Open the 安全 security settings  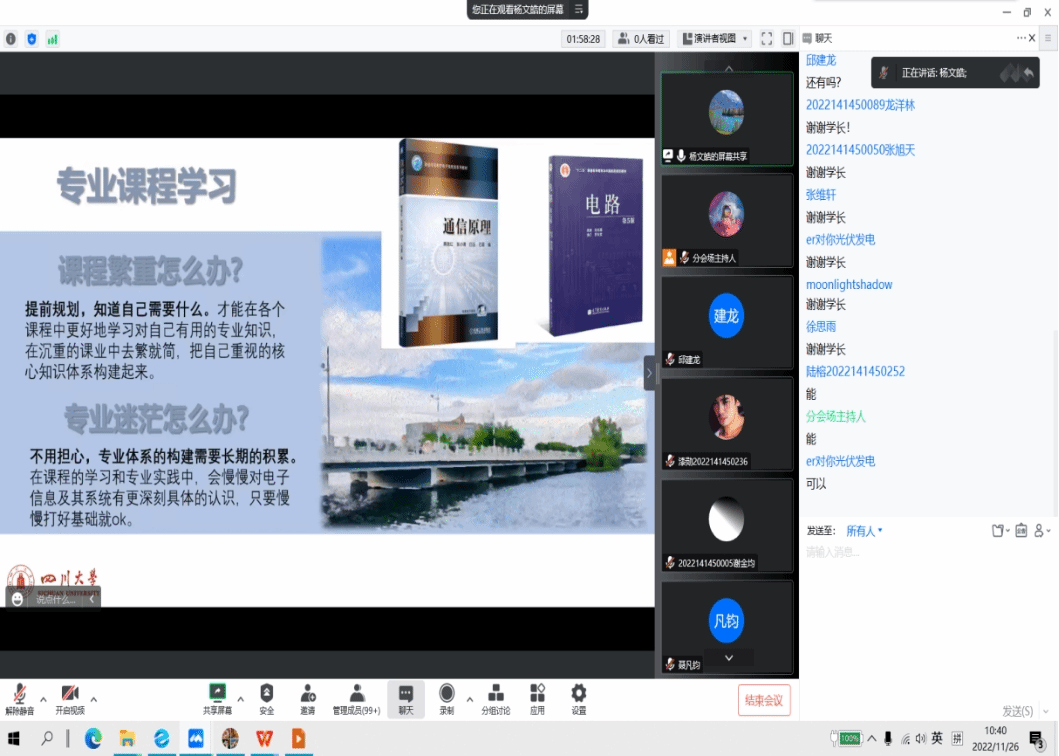[x=266, y=697]
